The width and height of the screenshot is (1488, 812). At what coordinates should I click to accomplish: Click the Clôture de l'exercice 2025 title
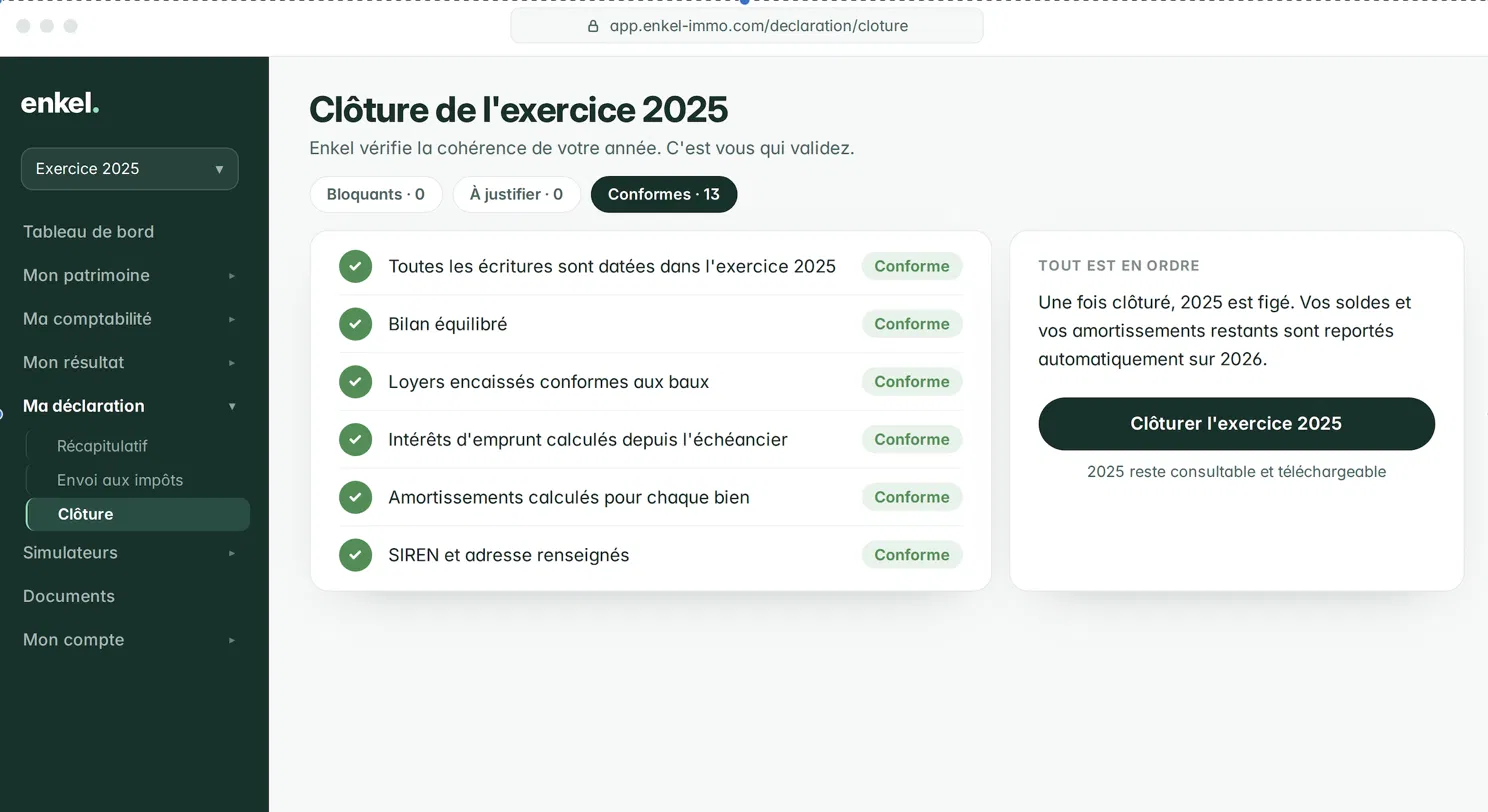tap(519, 109)
